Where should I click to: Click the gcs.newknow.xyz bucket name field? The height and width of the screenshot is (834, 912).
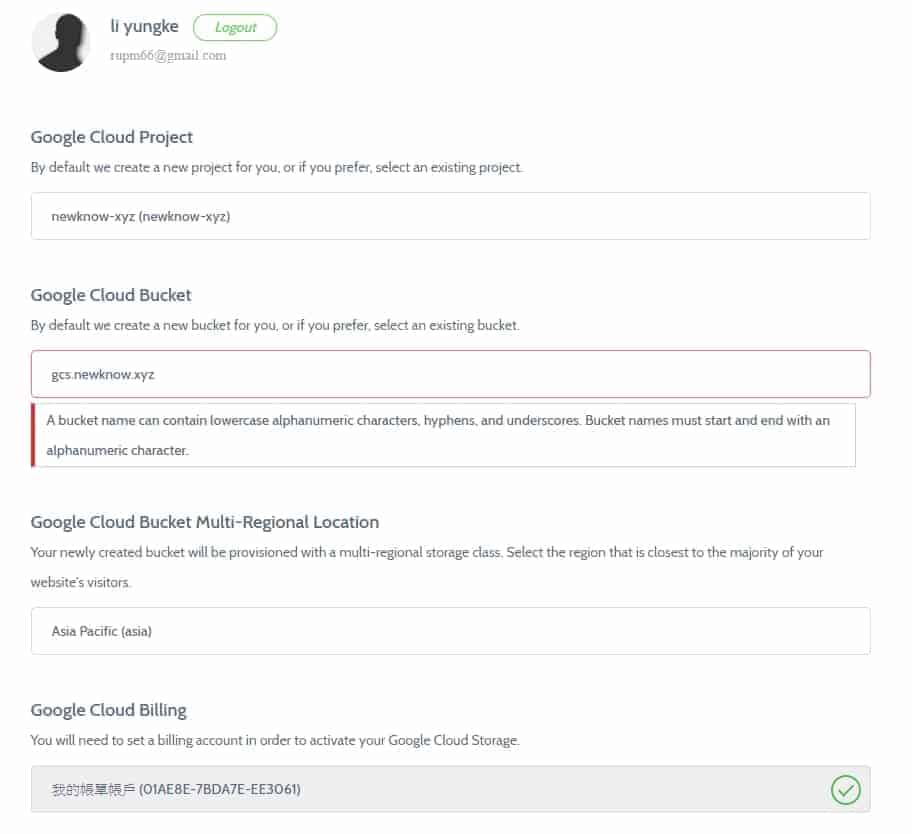451,374
